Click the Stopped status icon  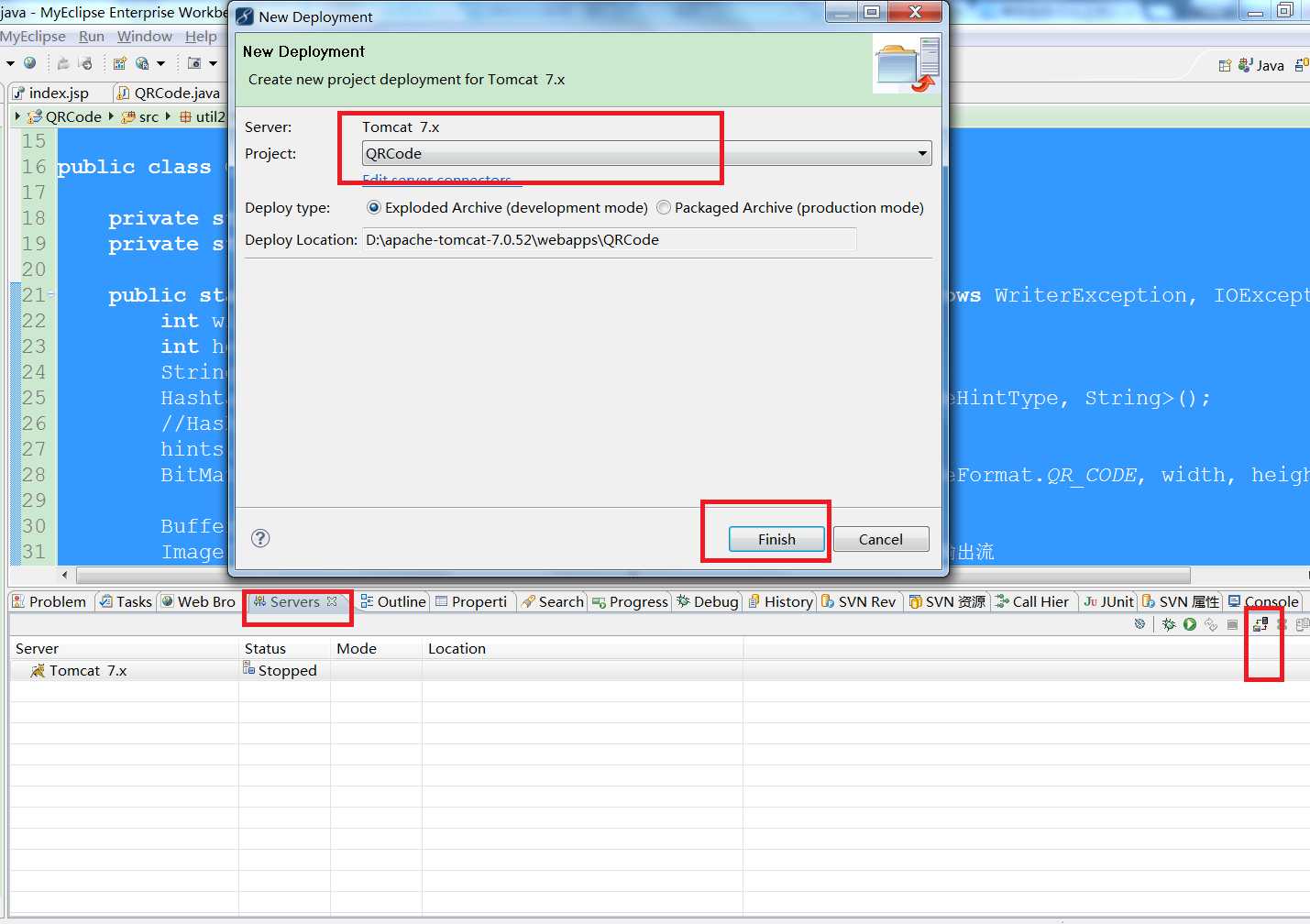[248, 668]
